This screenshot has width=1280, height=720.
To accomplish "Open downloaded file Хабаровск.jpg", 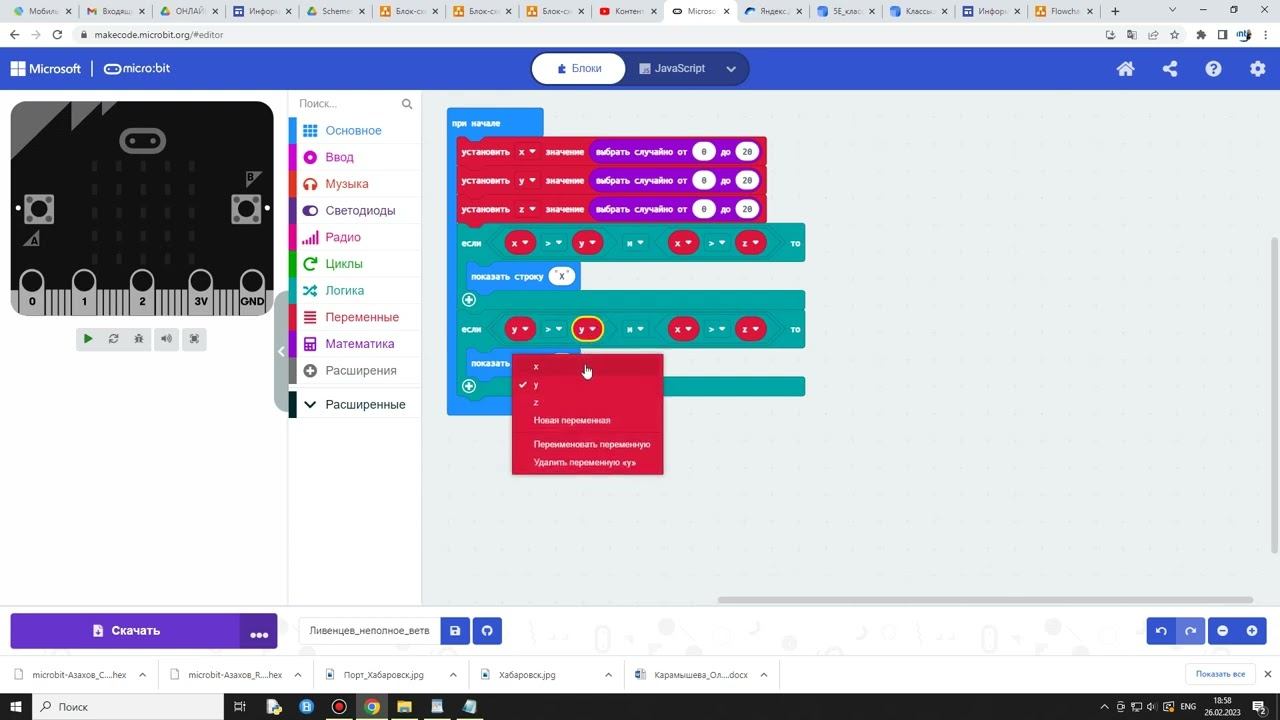I will pos(527,675).
